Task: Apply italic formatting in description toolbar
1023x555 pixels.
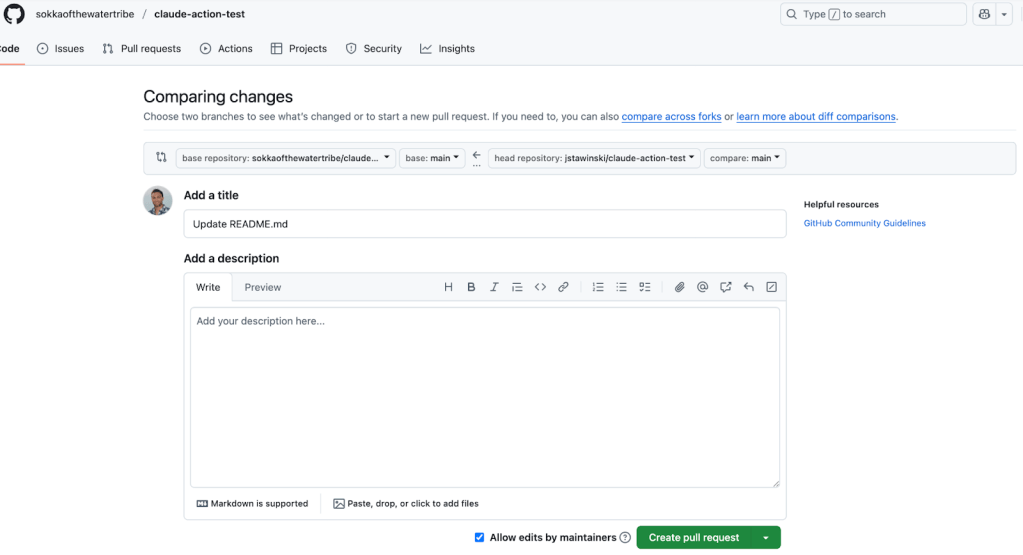Action: [494, 287]
